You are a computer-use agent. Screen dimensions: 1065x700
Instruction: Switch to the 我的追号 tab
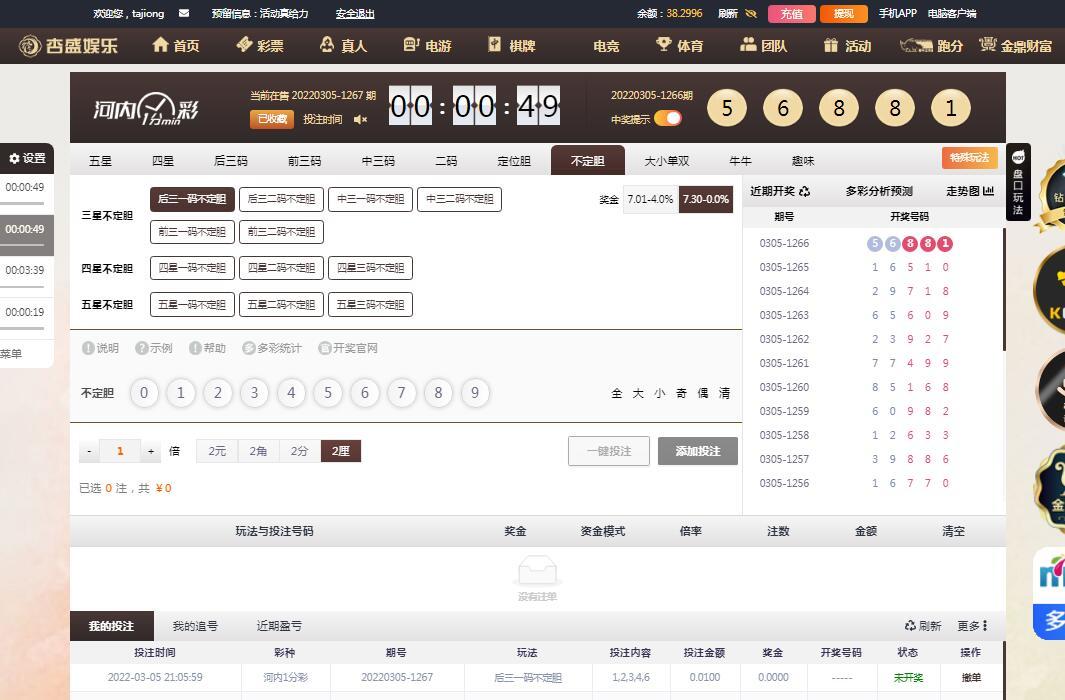click(x=195, y=626)
